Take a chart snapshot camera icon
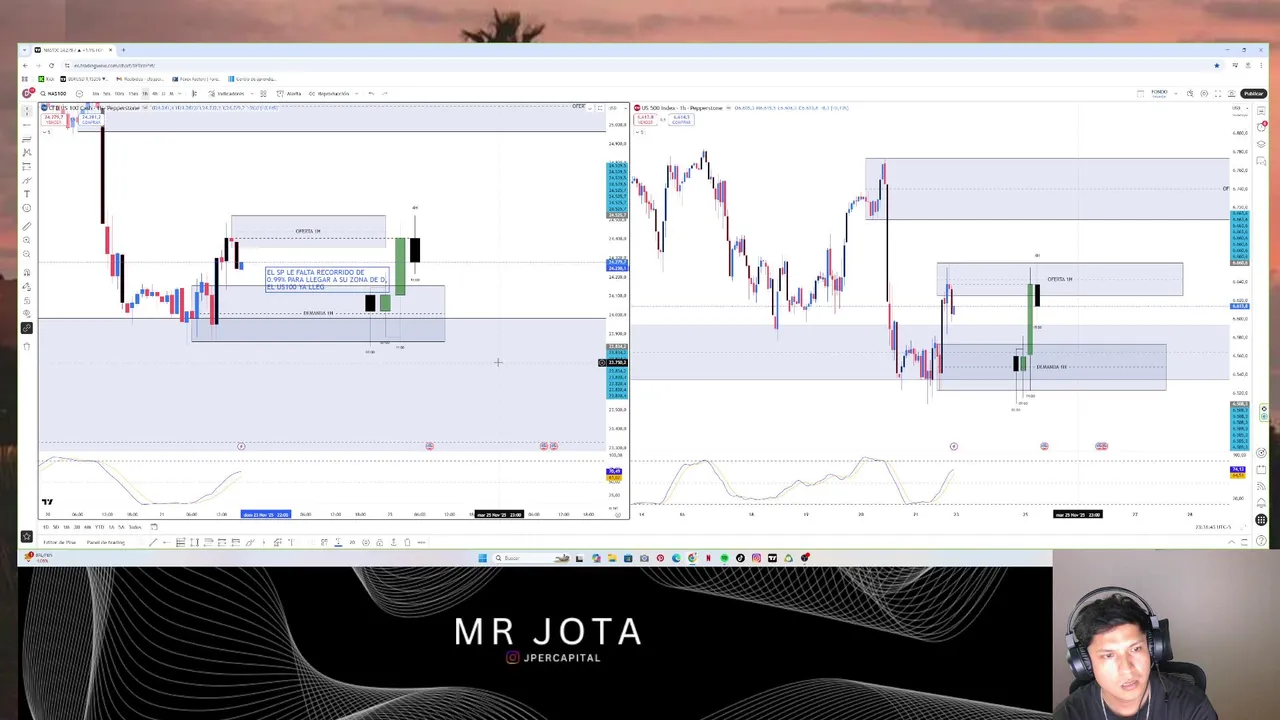This screenshot has width=1280, height=720. pyautogui.click(x=1232, y=94)
